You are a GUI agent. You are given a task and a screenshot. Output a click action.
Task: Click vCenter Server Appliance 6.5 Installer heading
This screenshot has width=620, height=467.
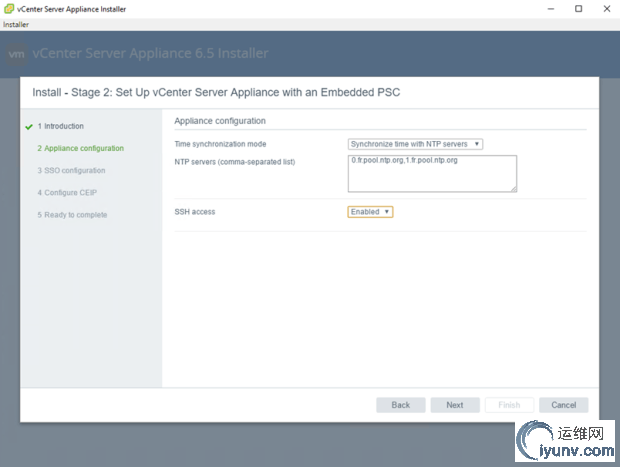150,53
